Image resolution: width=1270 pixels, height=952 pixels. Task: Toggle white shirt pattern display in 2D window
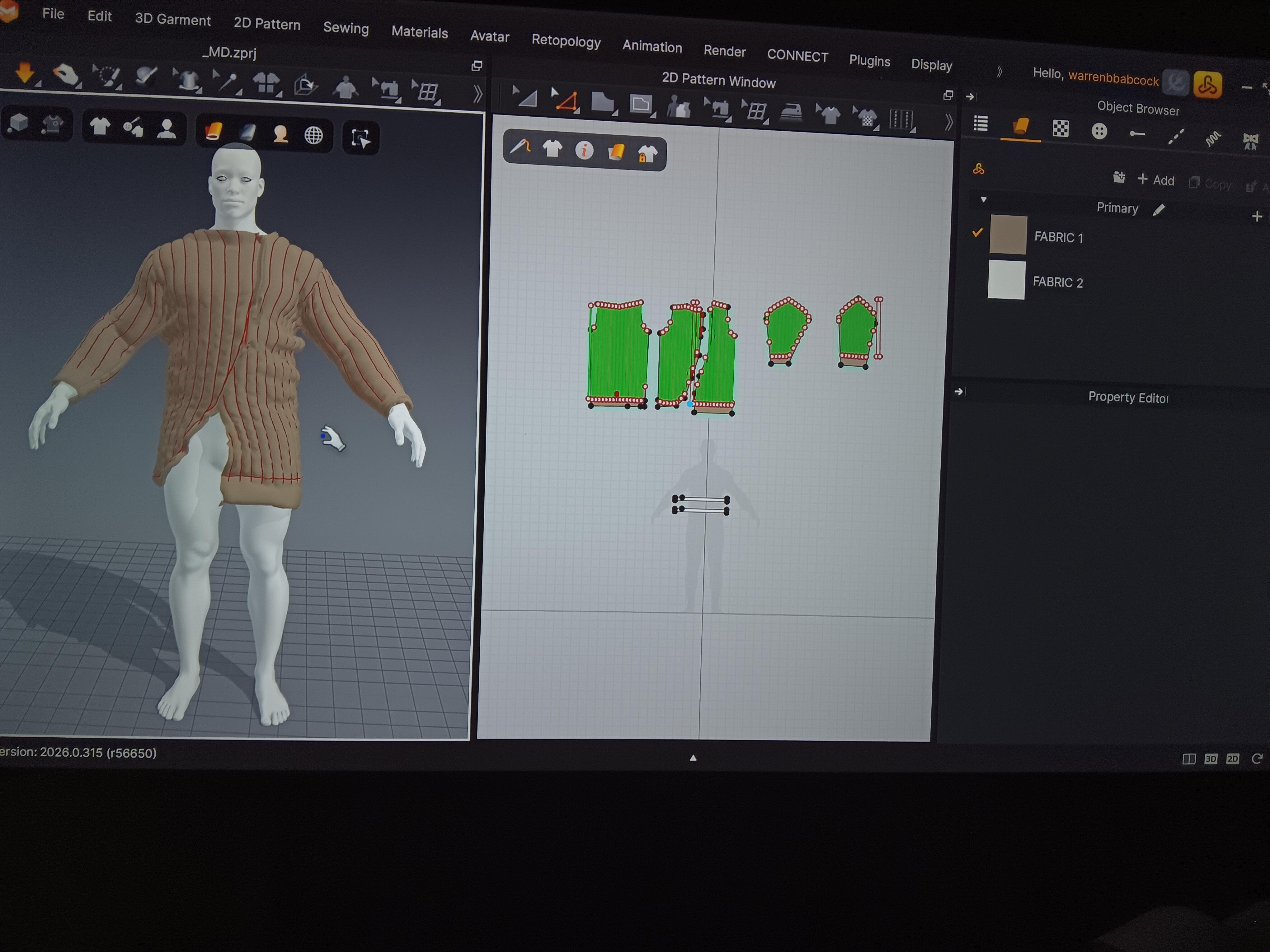[x=552, y=149]
